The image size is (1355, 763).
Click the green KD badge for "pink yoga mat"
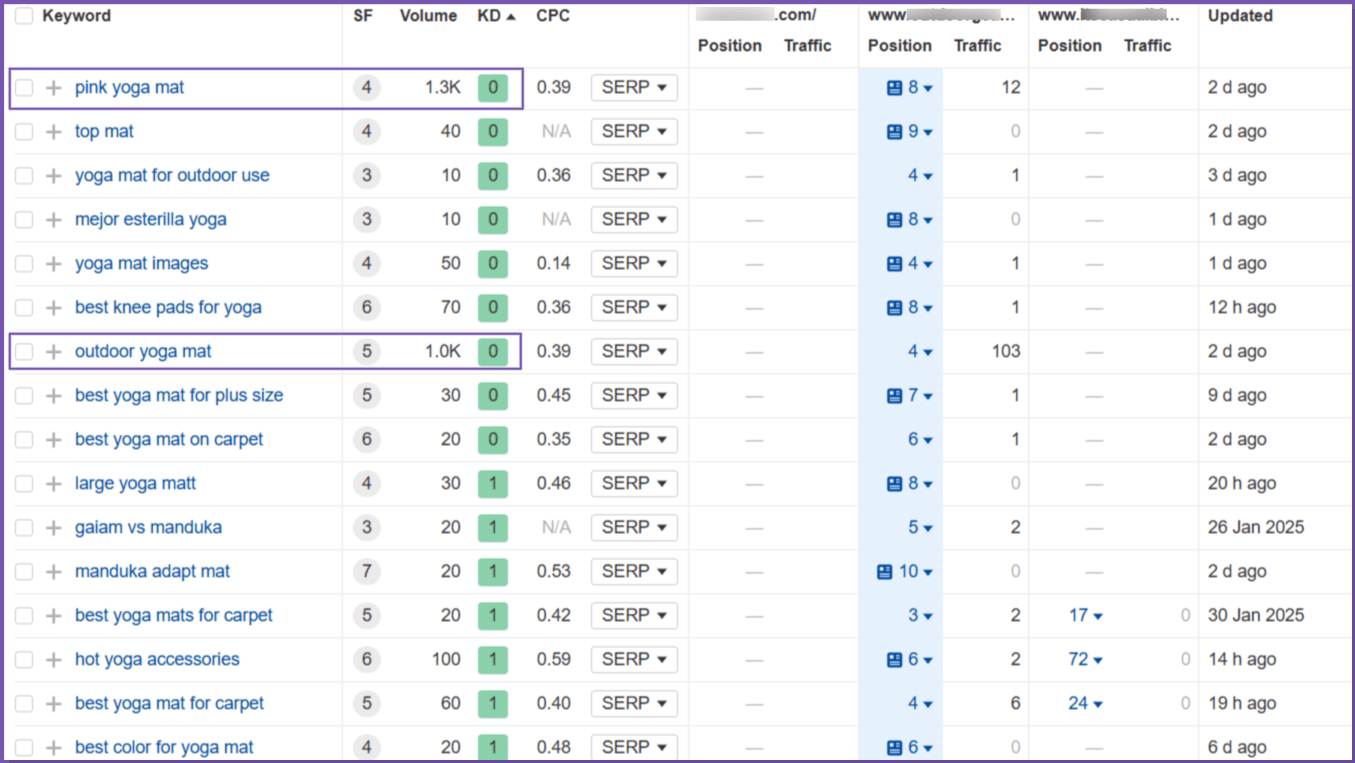[x=492, y=87]
